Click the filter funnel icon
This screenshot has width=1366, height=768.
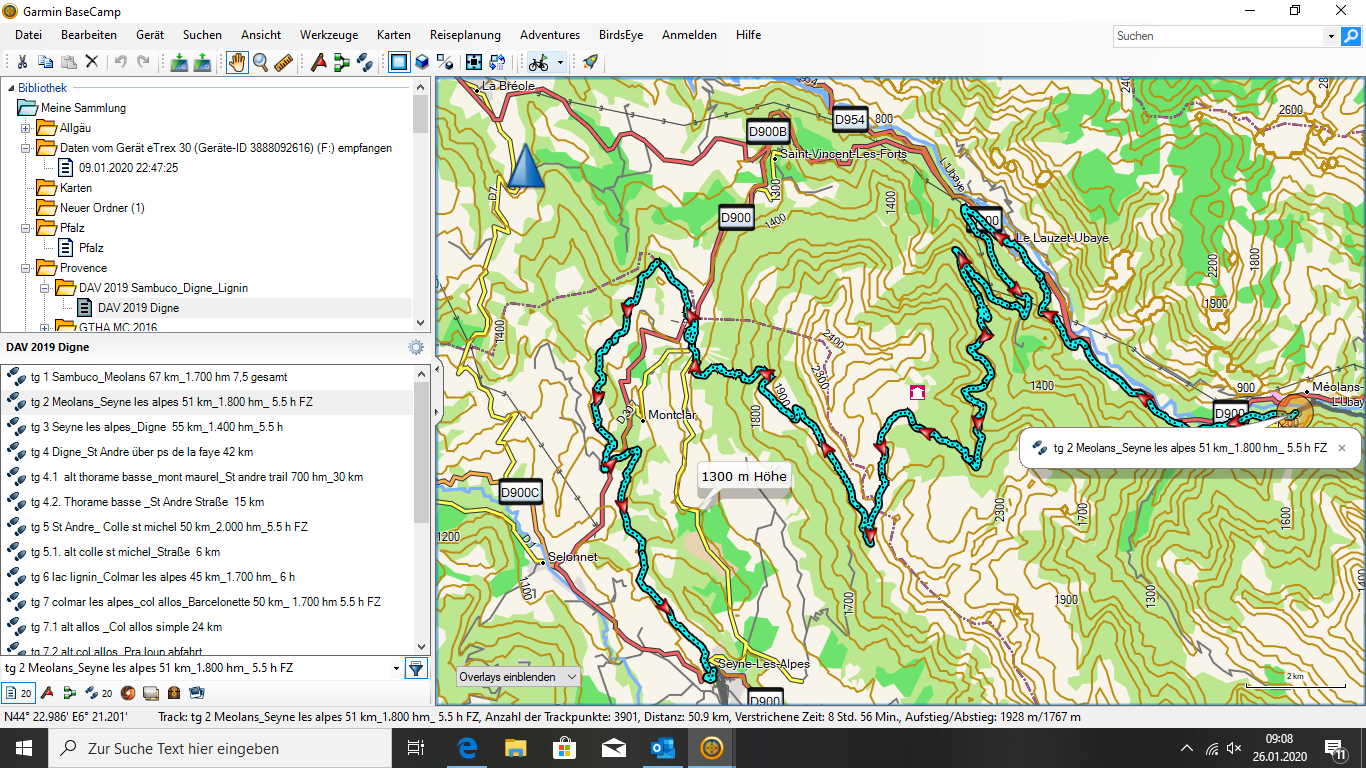click(x=416, y=668)
